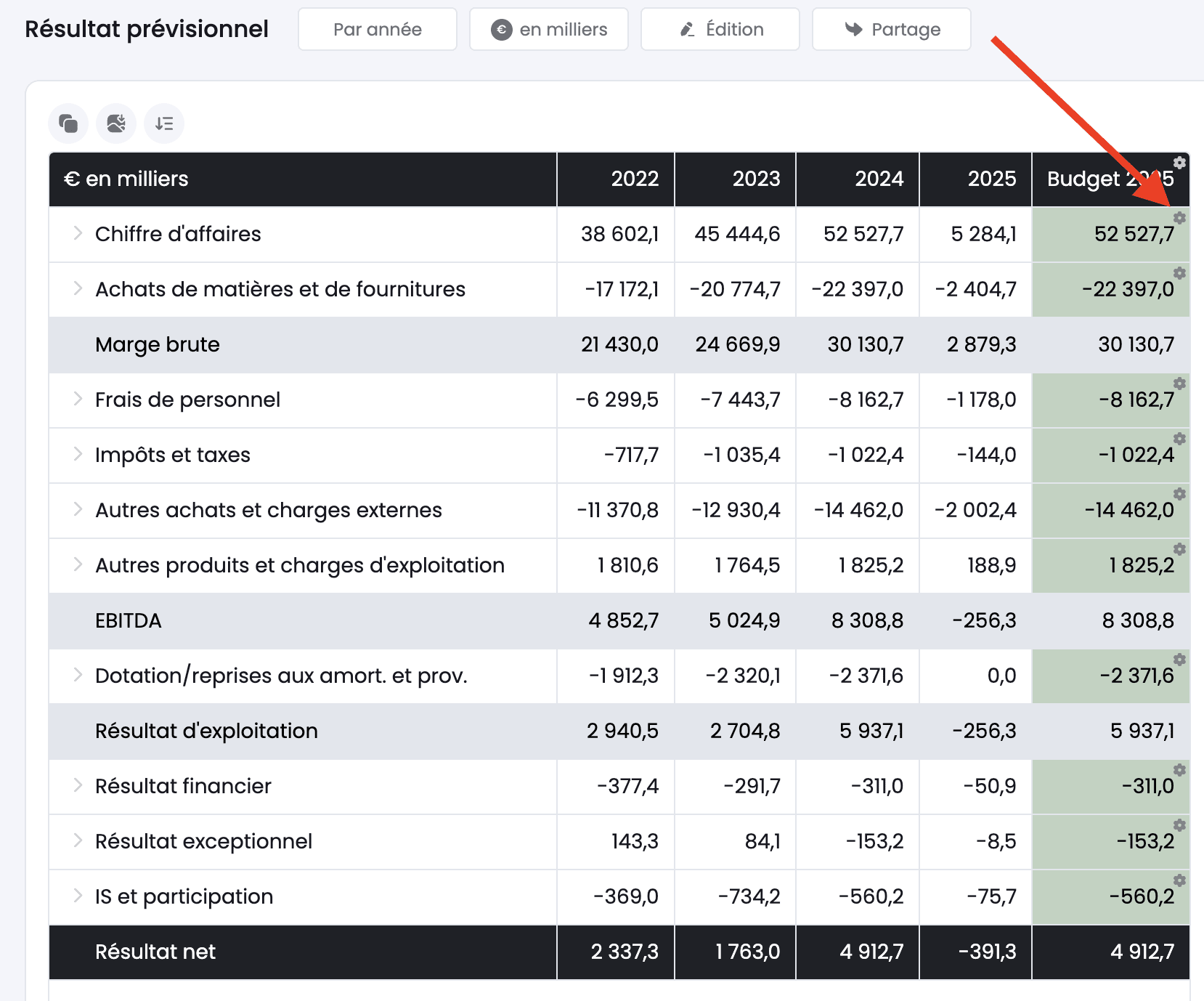Open gear on Impôts et taxes budget cell
The image size is (1204, 1001).
(x=1179, y=439)
